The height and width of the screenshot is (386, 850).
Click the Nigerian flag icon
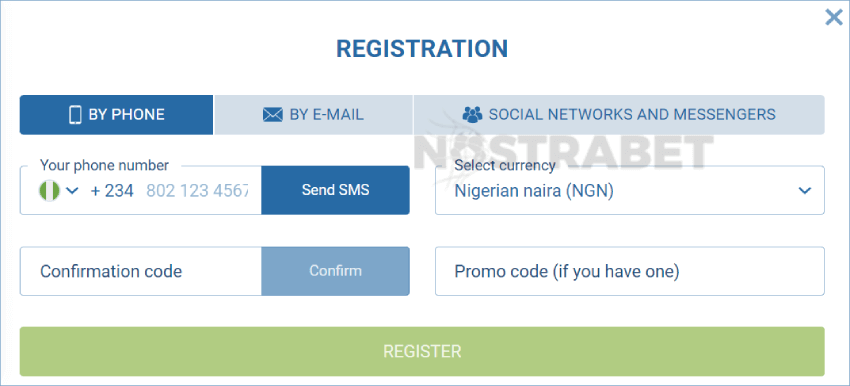coord(49,191)
